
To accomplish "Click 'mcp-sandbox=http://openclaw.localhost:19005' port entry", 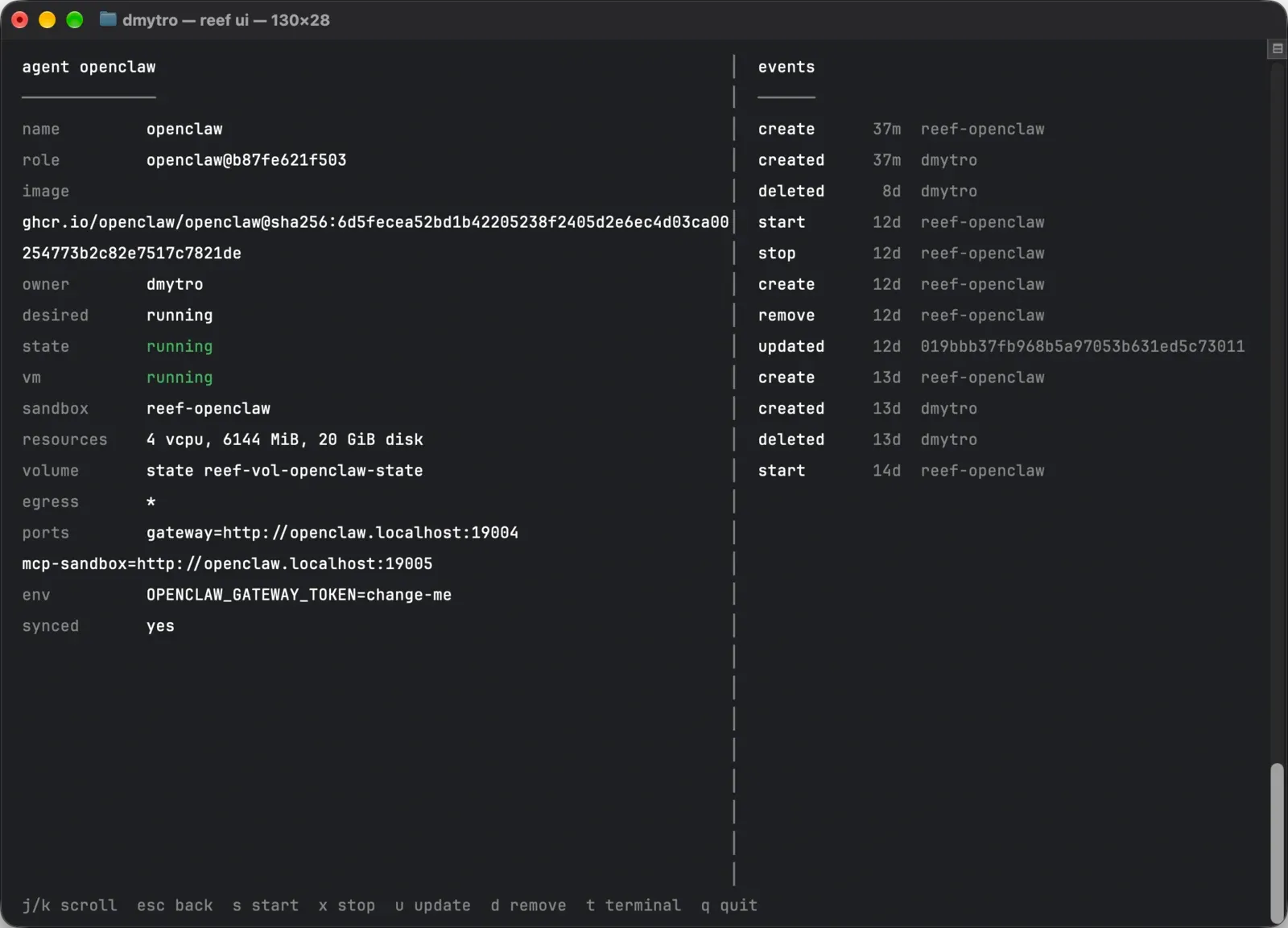I will 227,564.
